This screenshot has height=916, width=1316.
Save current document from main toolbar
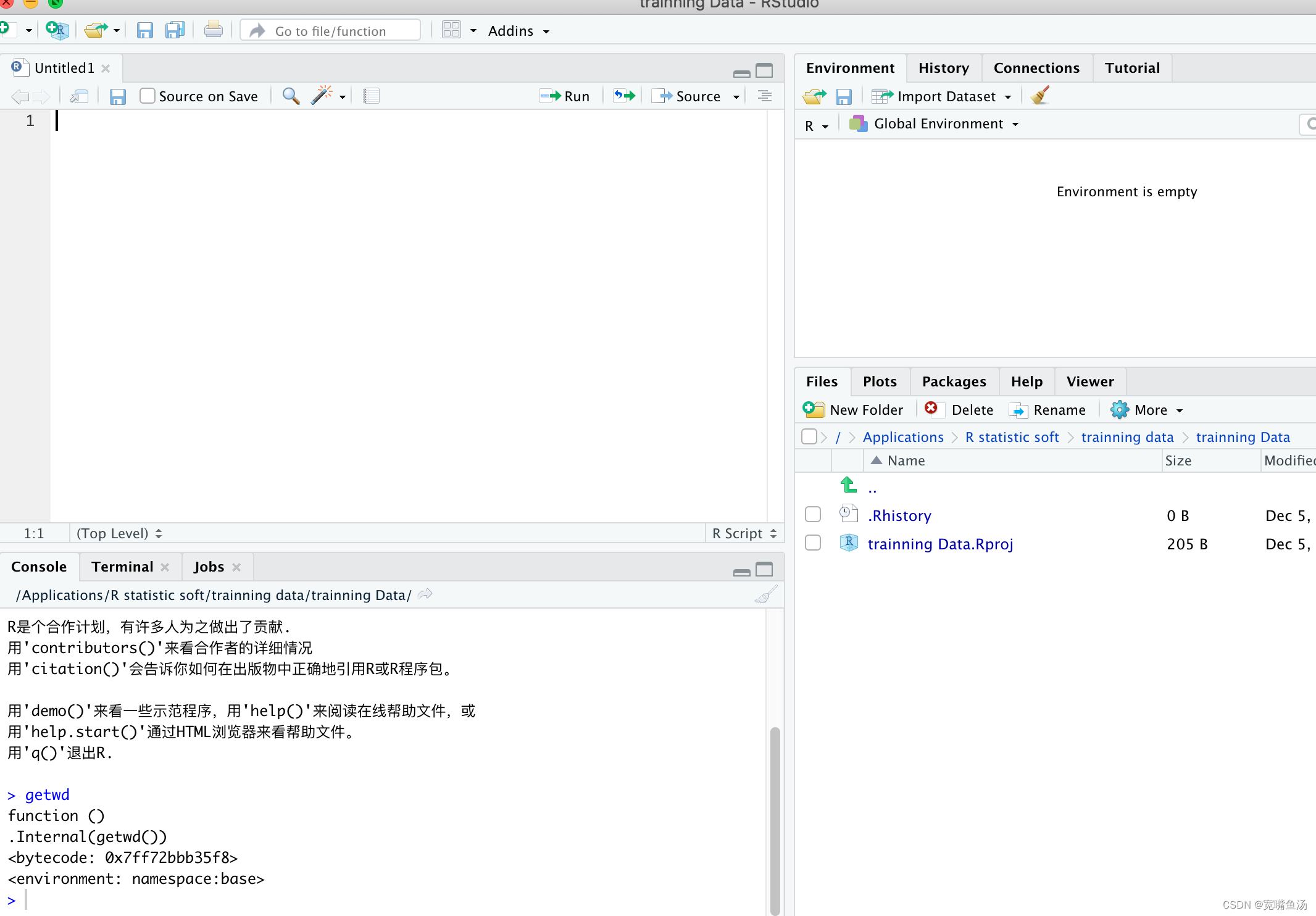[x=144, y=30]
